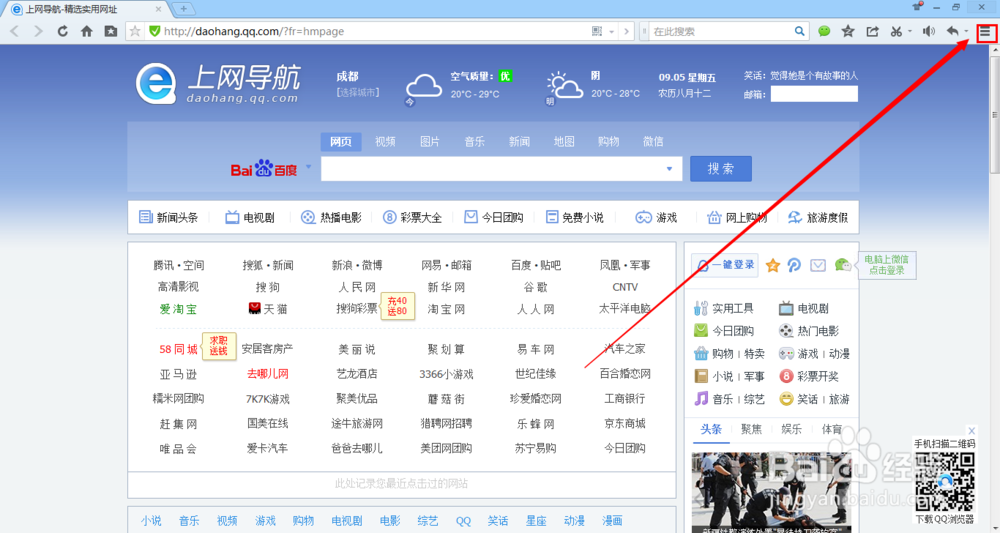Open the 58同城 link
This screenshot has width=1000, height=533.
click(x=178, y=349)
